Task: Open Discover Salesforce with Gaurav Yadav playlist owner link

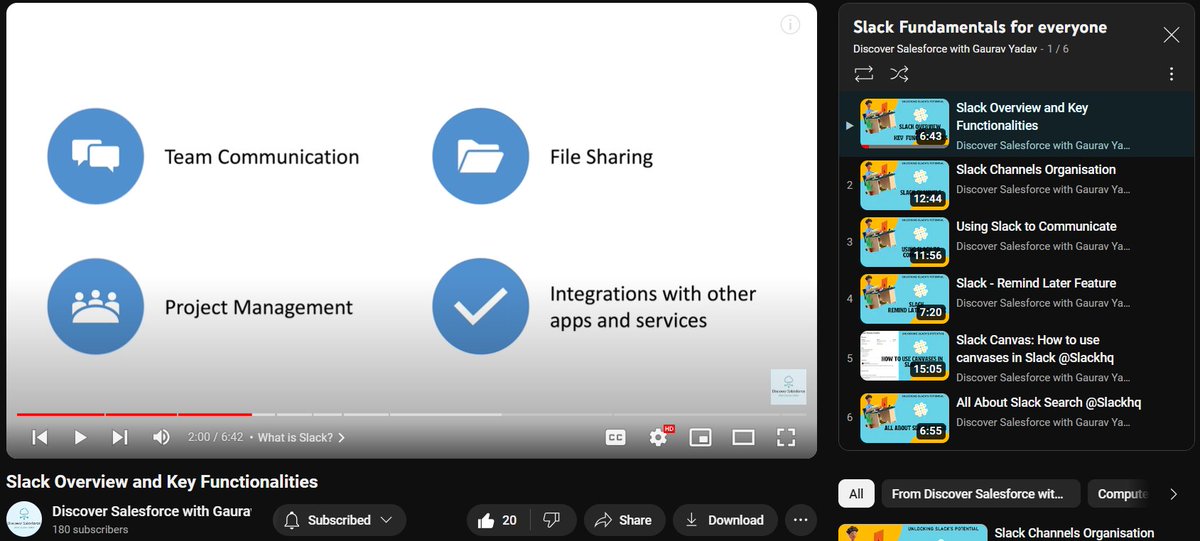Action: 944,48
